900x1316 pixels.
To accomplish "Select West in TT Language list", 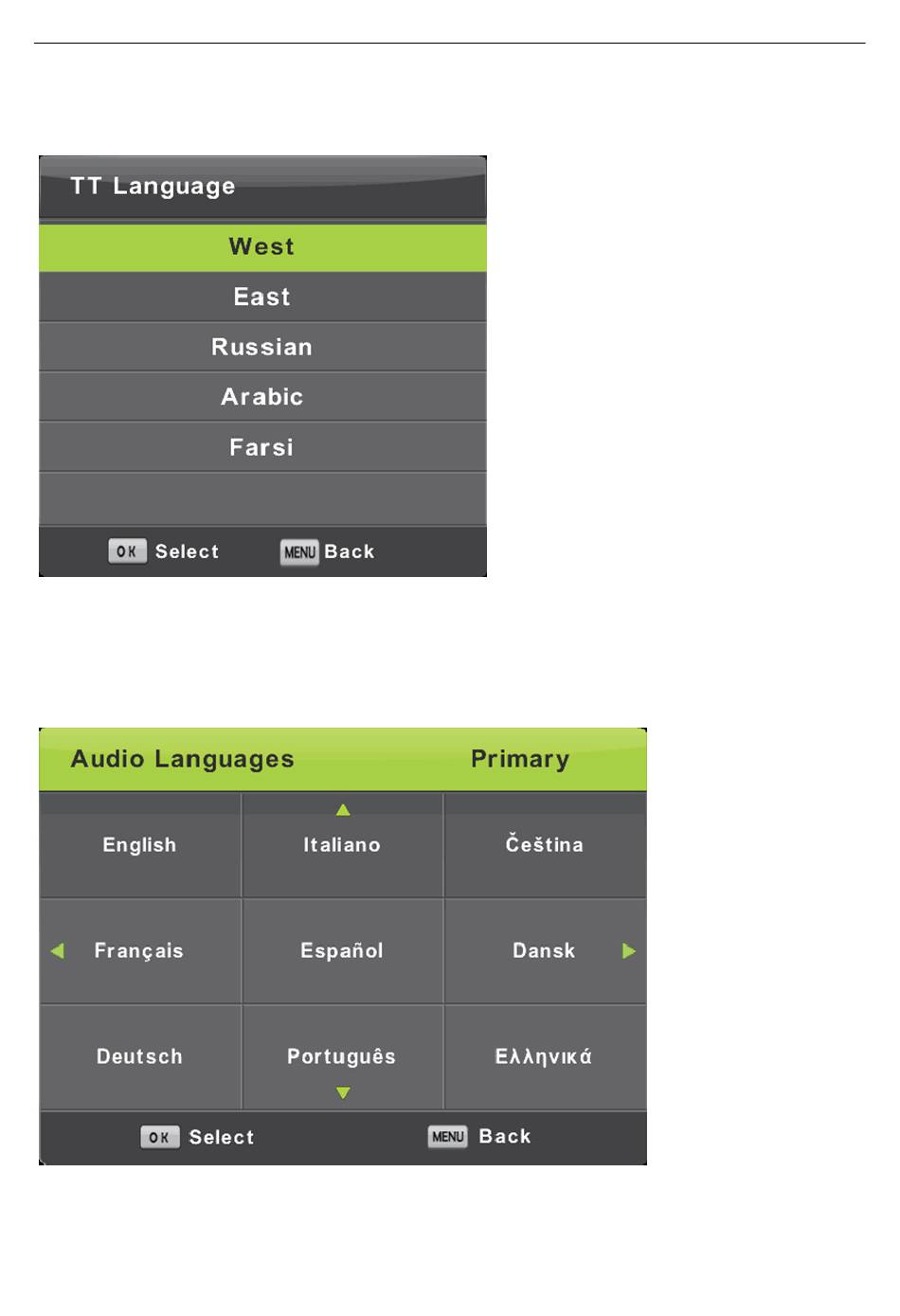I will pos(262,247).
